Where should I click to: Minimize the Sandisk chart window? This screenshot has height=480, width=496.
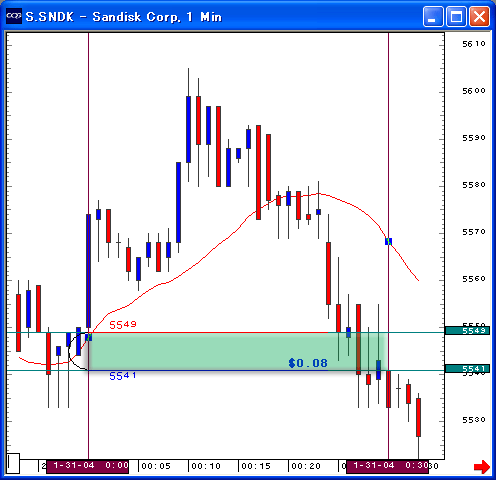(433, 16)
